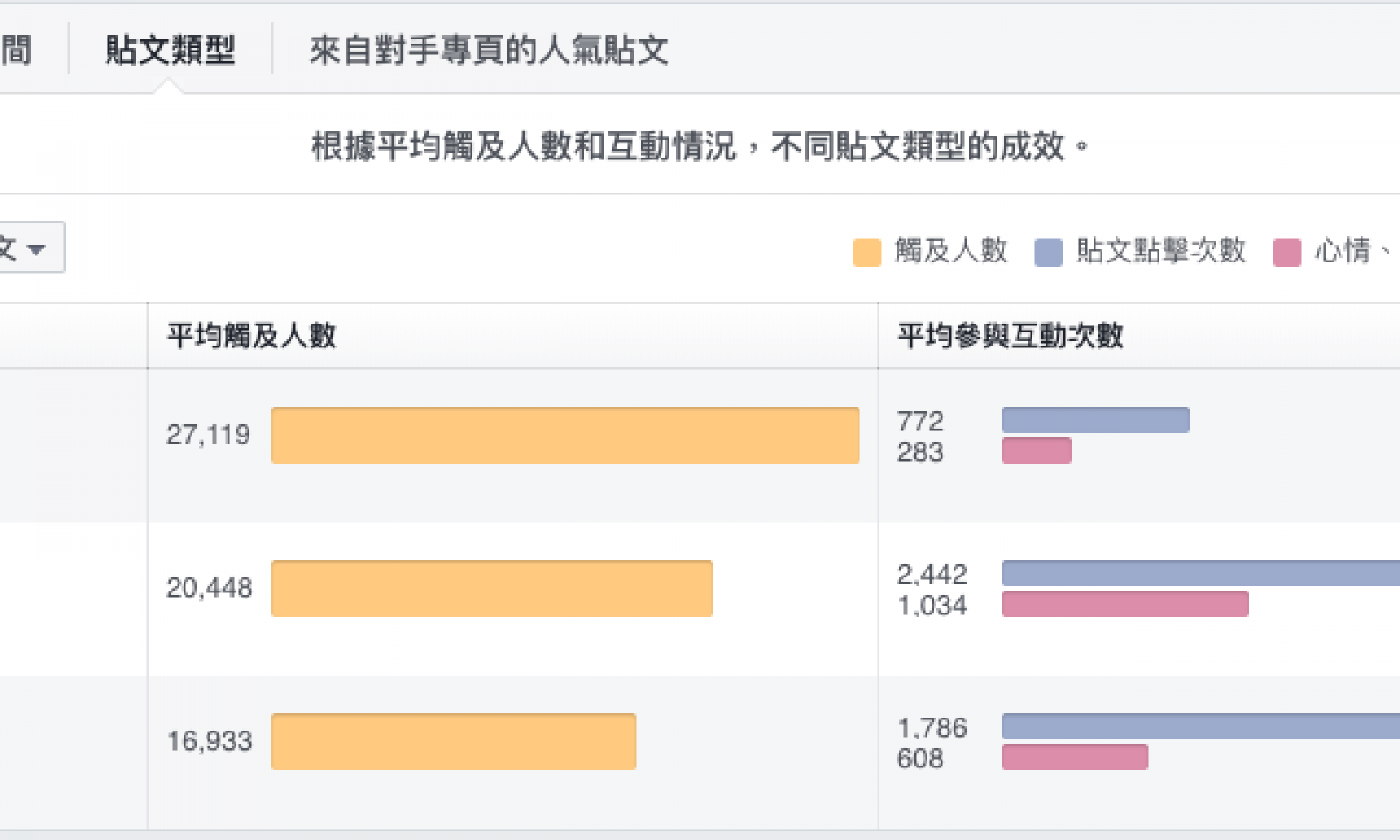Click the orange 觸及人數 legend swatch
This screenshot has height=840, width=1400.
click(x=866, y=252)
